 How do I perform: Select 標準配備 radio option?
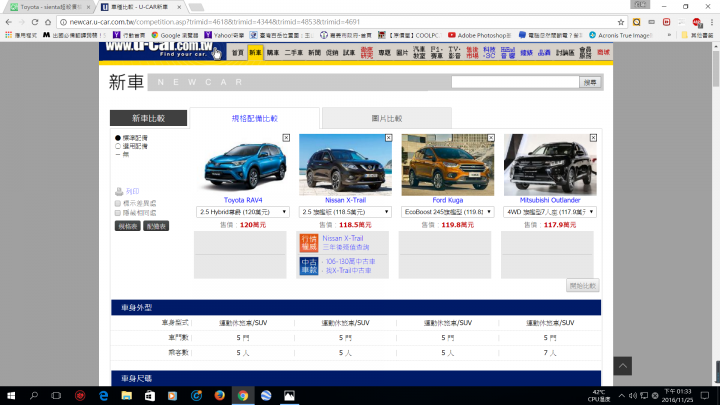pos(118,138)
